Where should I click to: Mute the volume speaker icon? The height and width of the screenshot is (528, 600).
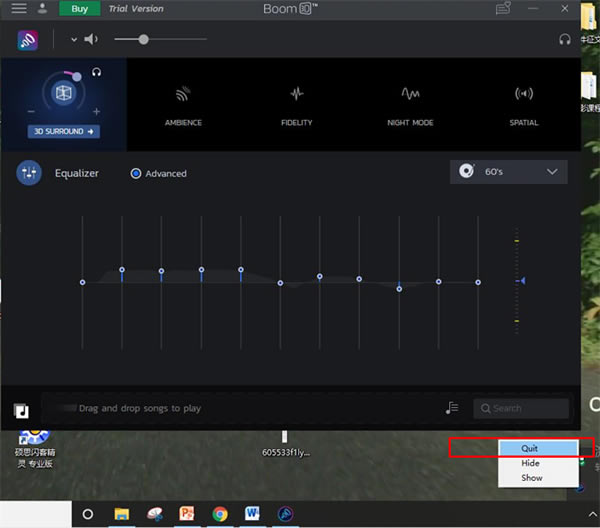point(92,40)
